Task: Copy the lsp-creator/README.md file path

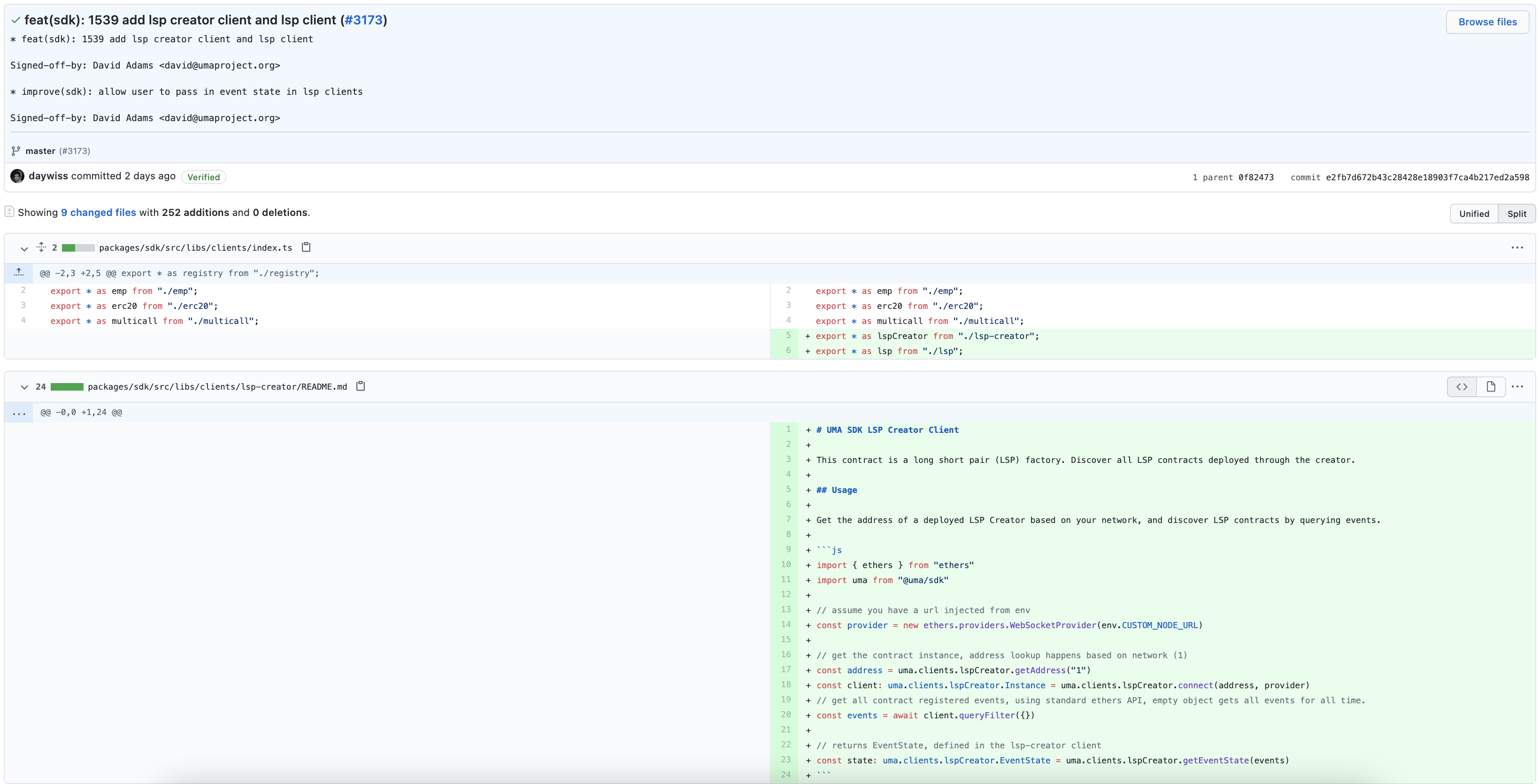Action: coord(360,386)
